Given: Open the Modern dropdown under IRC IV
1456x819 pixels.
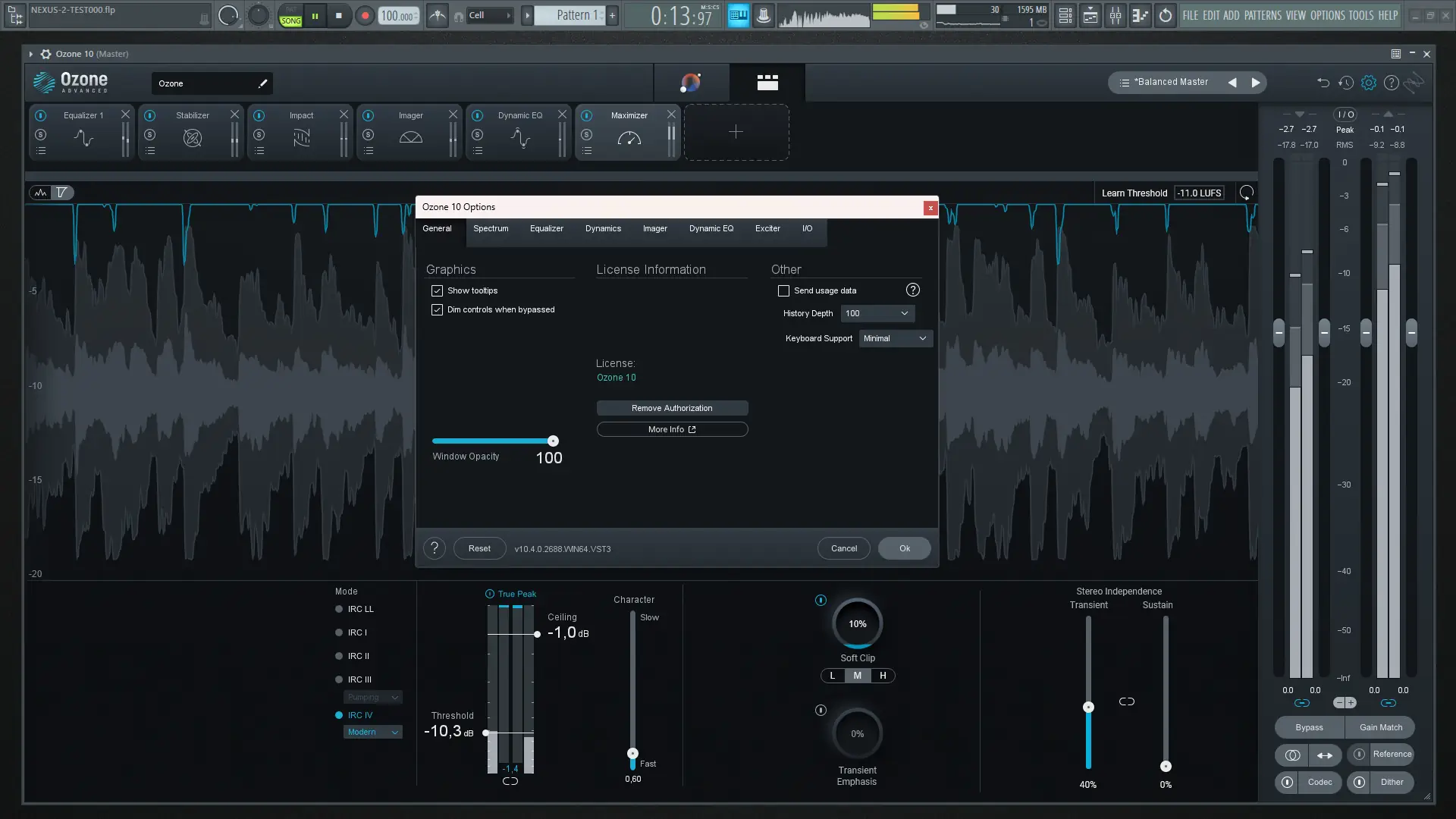Looking at the screenshot, I should coord(372,732).
